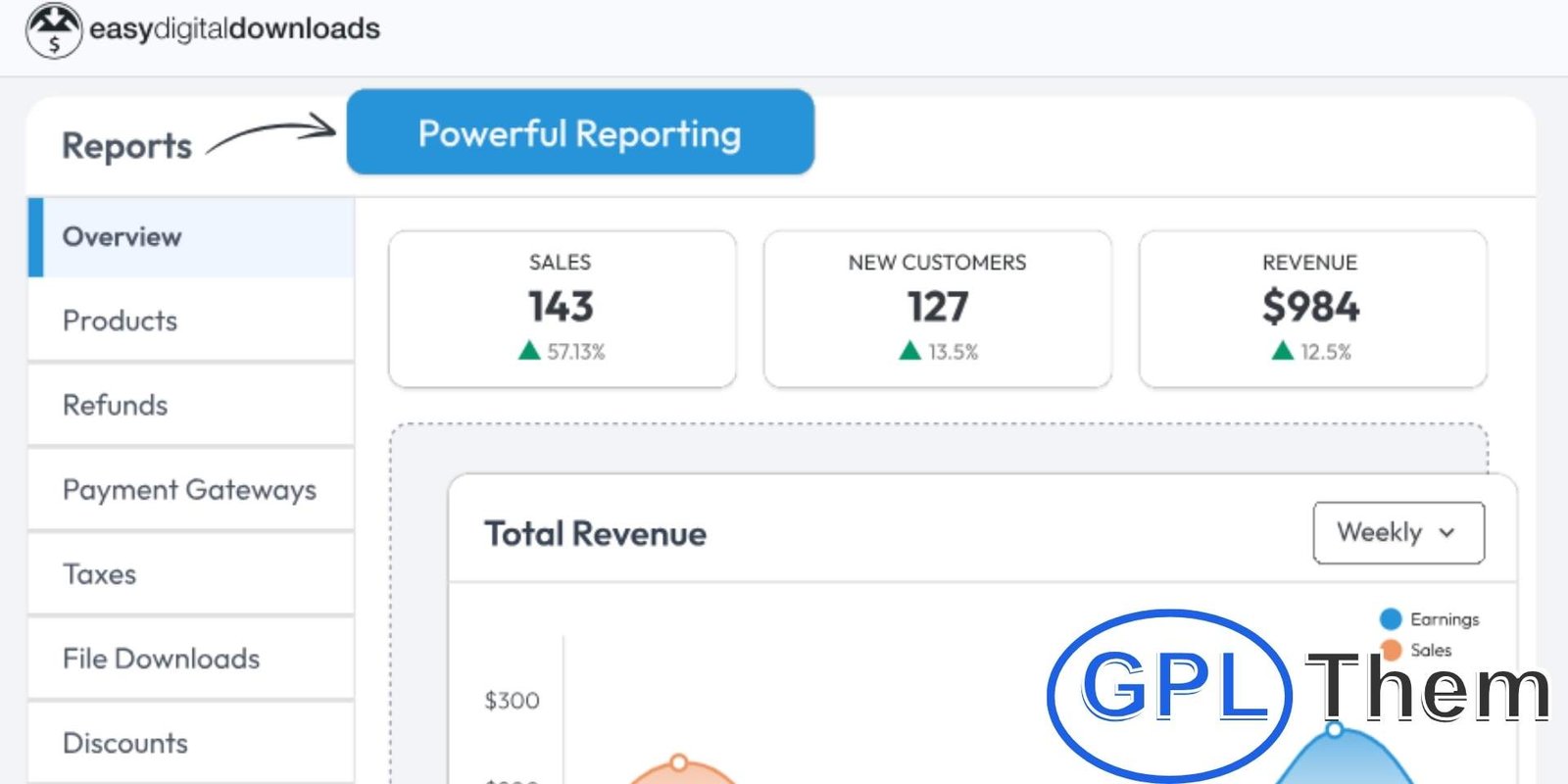Open the Weekly period dropdown
Screen dimensions: 1568x784
point(1397,533)
